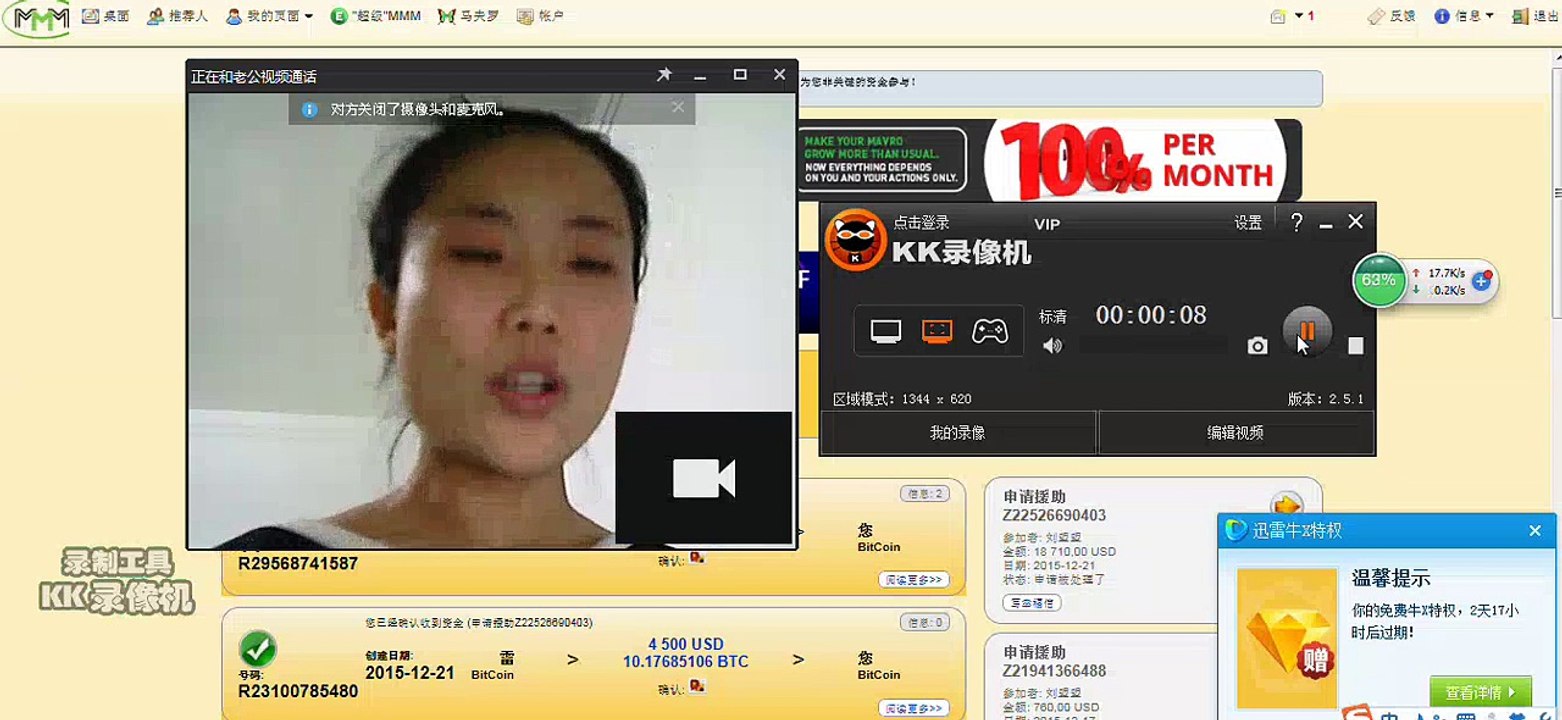Select full-screen monitor recording mode
Image resolution: width=1562 pixels, height=720 pixels.
(x=886, y=331)
